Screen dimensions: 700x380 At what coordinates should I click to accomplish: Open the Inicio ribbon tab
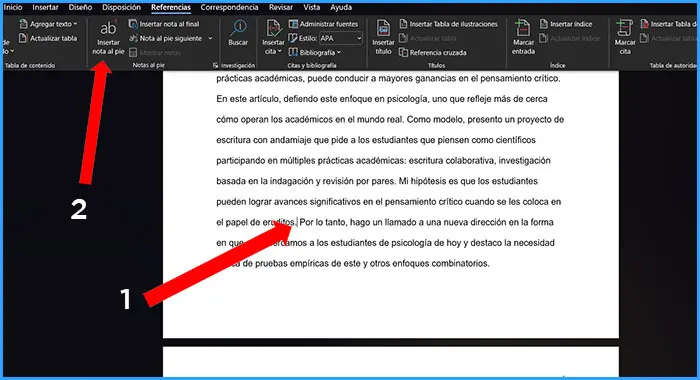pyautogui.click(x=13, y=8)
